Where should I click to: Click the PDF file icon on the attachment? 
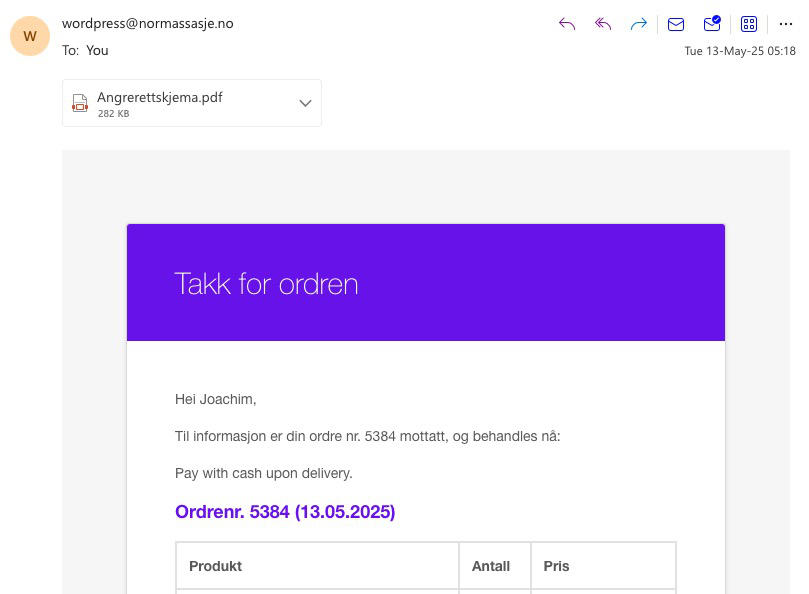79,103
